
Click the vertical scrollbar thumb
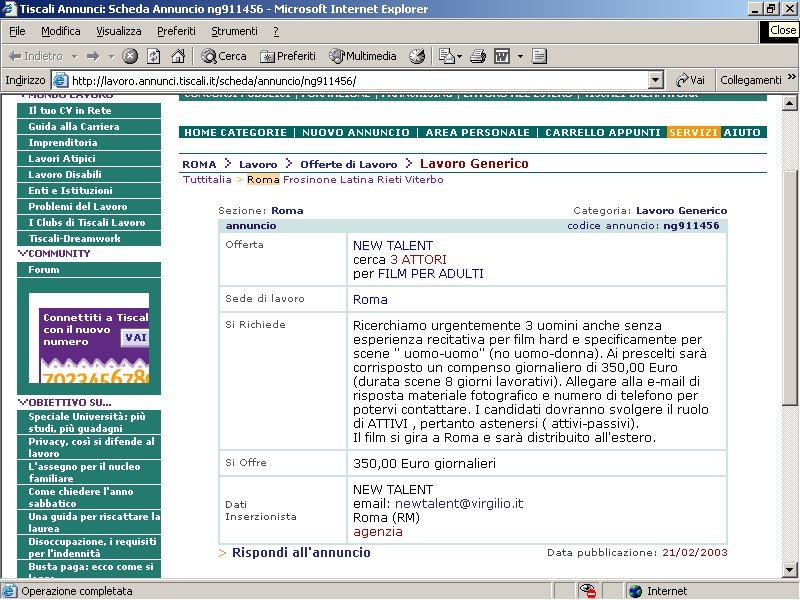point(790,288)
